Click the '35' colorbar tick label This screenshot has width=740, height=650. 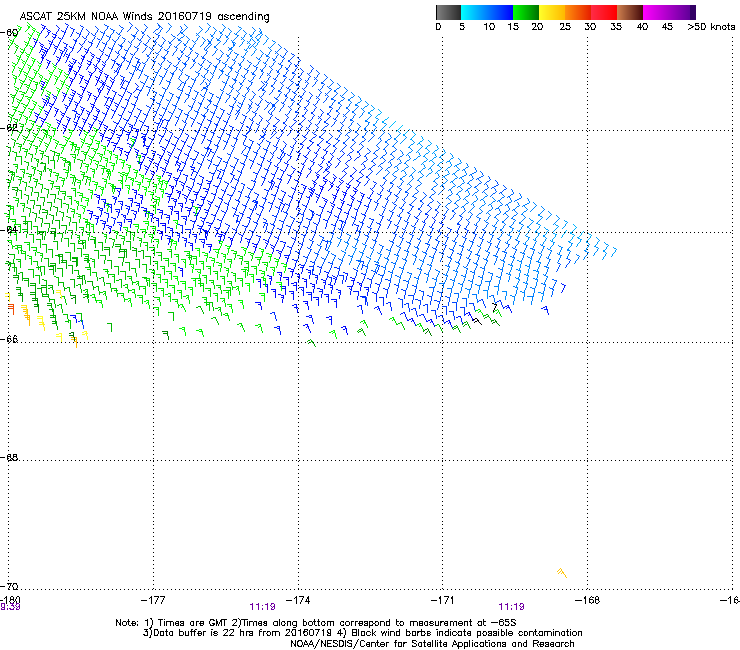[616, 27]
